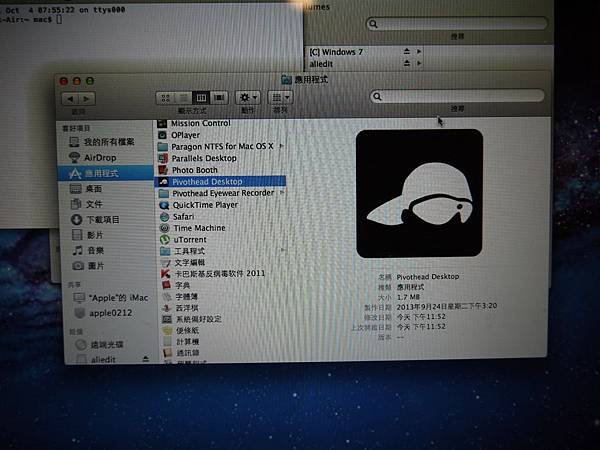The height and width of the screenshot is (450, 600).
Task: Switch Finder to column view
Action: pyautogui.click(x=201, y=98)
